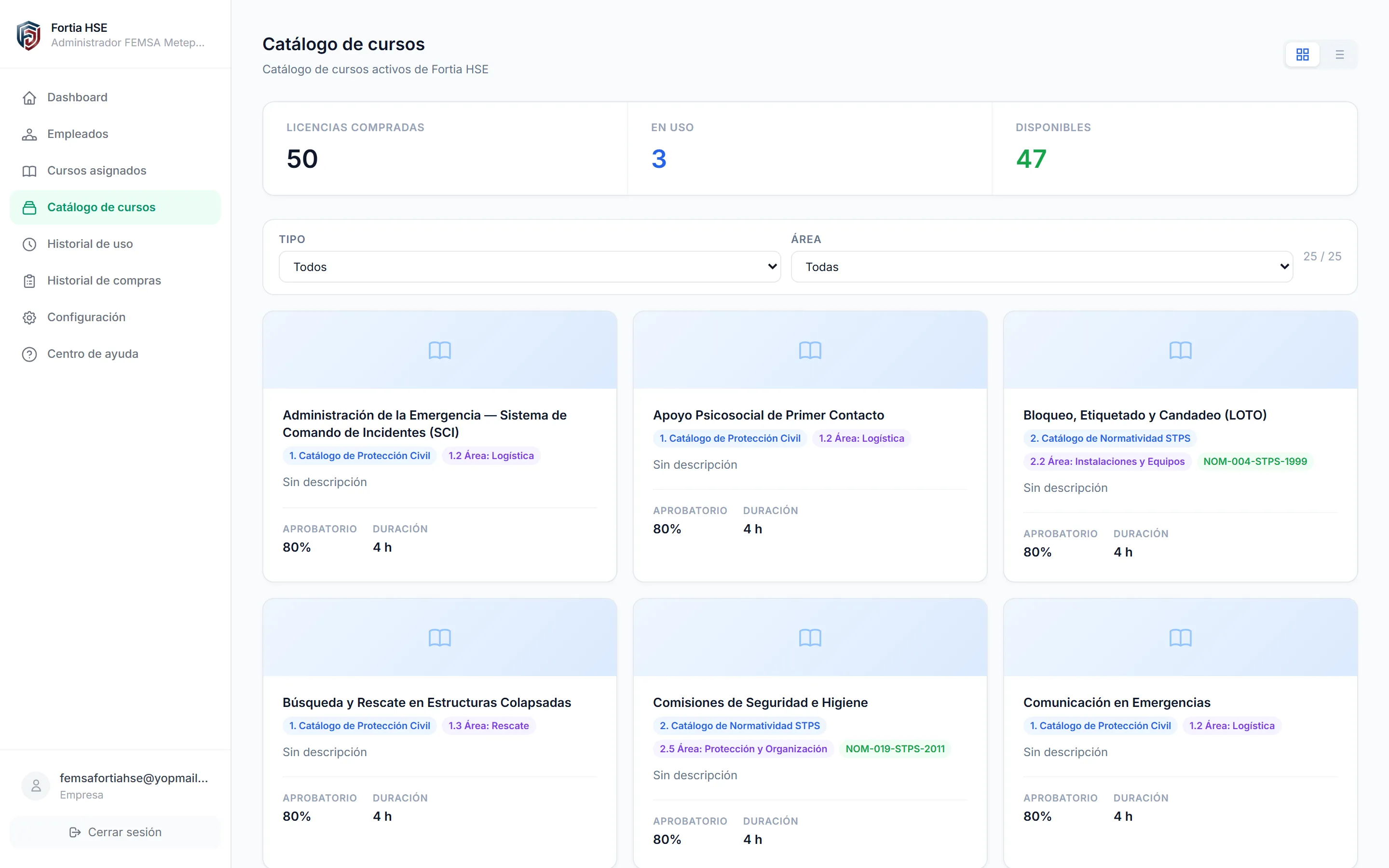The height and width of the screenshot is (868, 1389).
Task: Click Protección Civil tag on Apoyo Psicosocial card
Action: point(730,439)
